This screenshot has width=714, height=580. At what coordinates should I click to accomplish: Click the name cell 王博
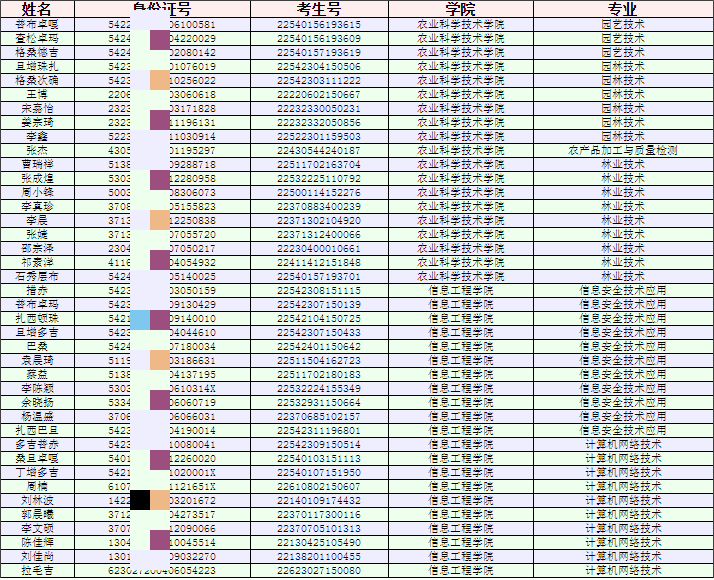[38, 94]
